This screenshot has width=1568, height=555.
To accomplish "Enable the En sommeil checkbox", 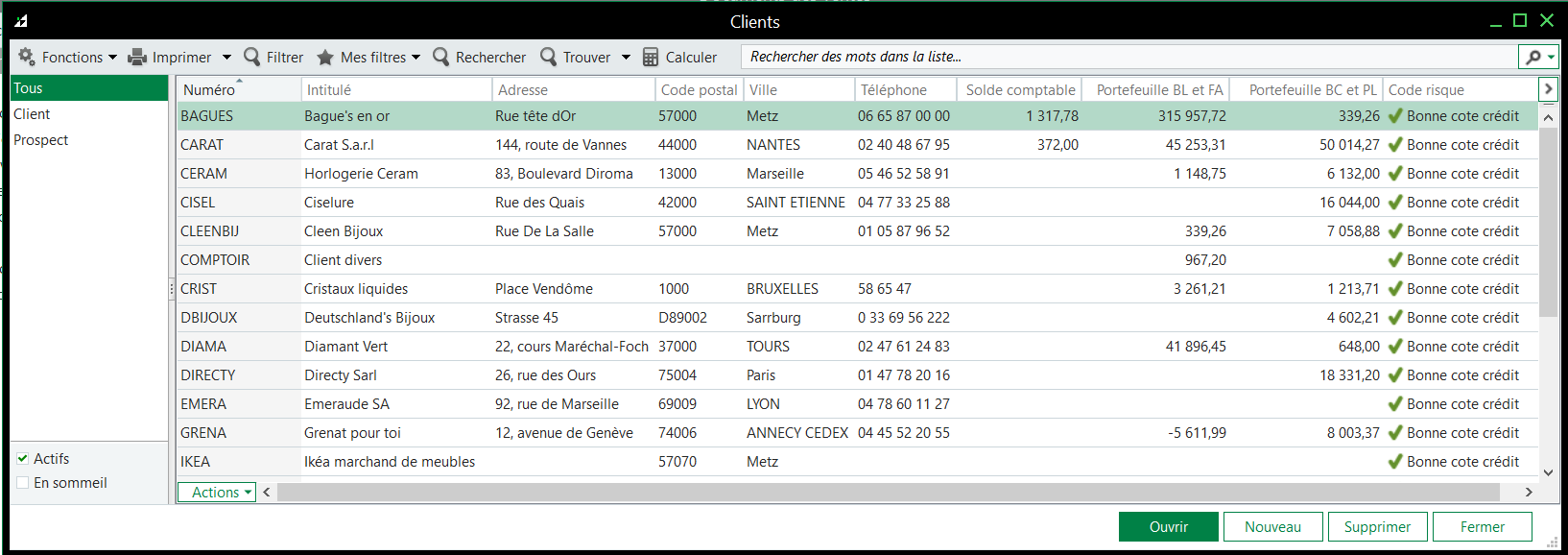I will 23,483.
